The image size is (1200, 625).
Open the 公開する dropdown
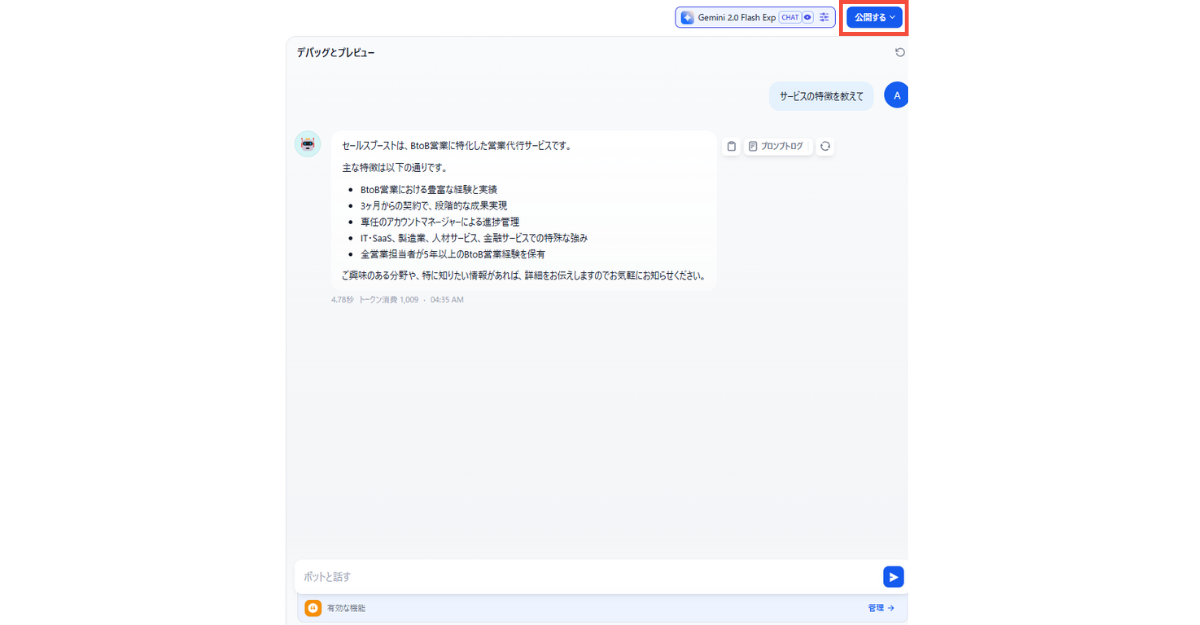874,17
